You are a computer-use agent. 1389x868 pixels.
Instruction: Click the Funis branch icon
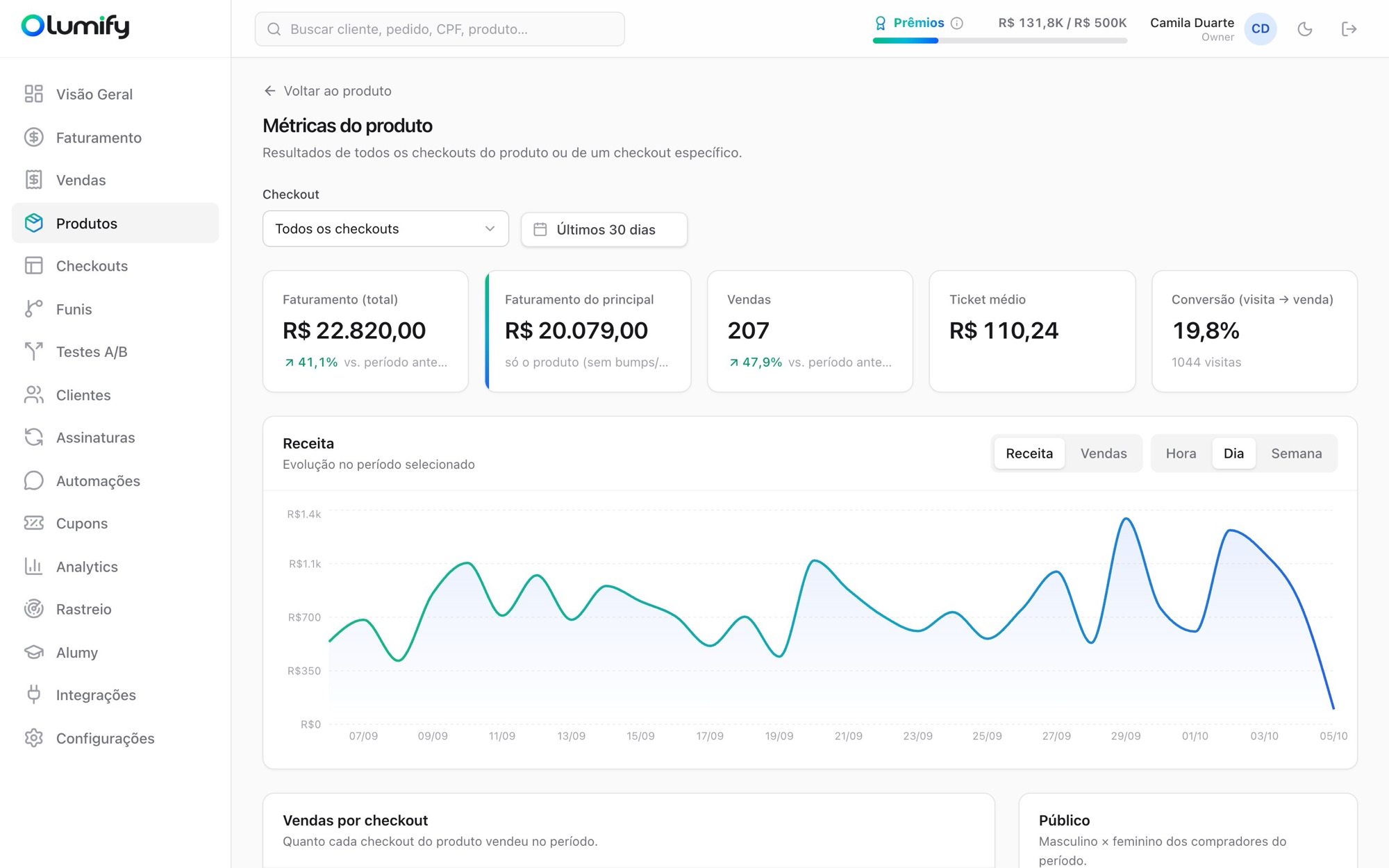[33, 309]
